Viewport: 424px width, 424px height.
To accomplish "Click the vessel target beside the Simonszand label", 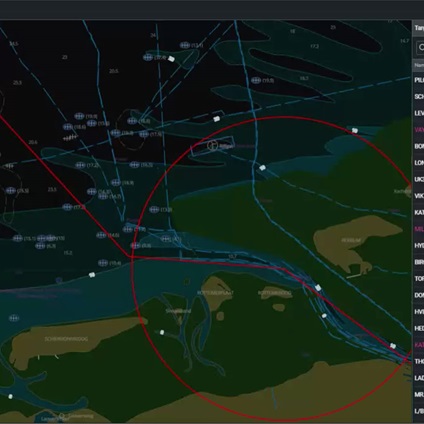I will pos(162,332).
